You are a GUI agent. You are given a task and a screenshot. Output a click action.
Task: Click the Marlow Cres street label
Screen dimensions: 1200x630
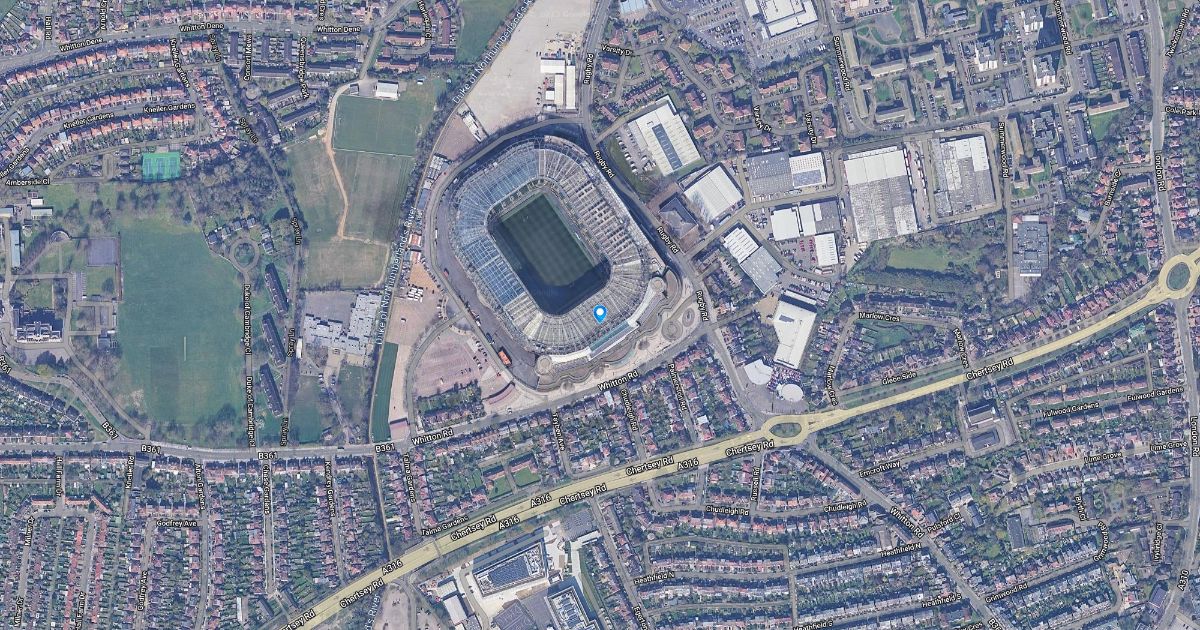pos(880,317)
